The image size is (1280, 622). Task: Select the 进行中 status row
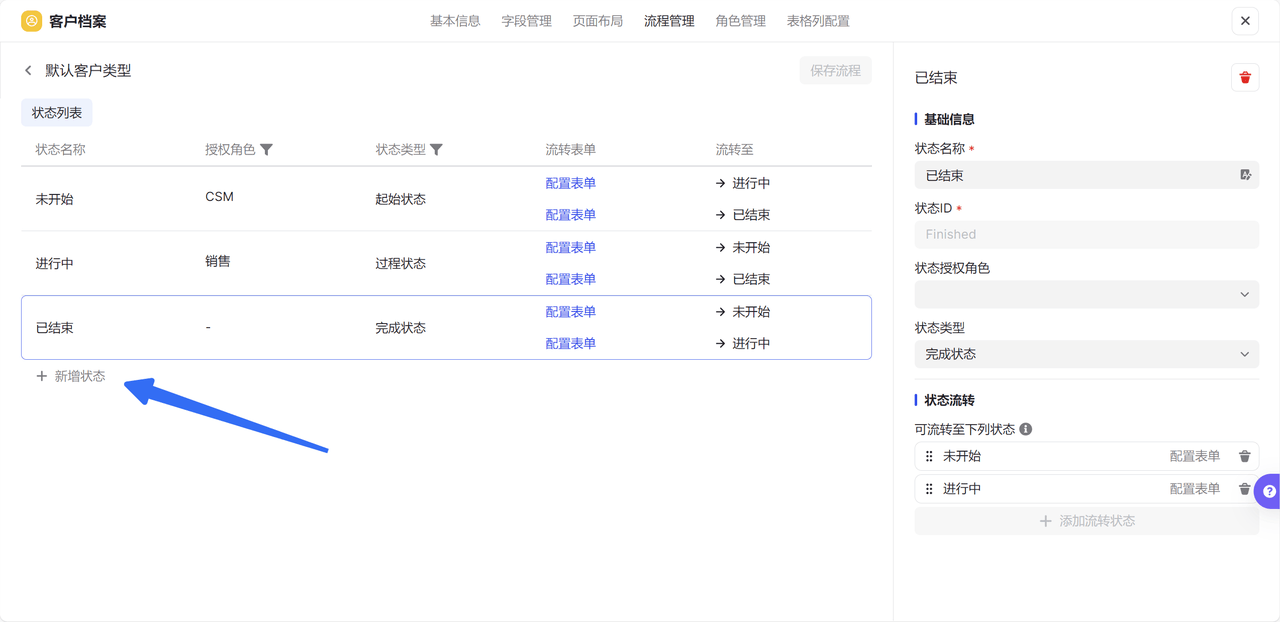(x=300, y=263)
